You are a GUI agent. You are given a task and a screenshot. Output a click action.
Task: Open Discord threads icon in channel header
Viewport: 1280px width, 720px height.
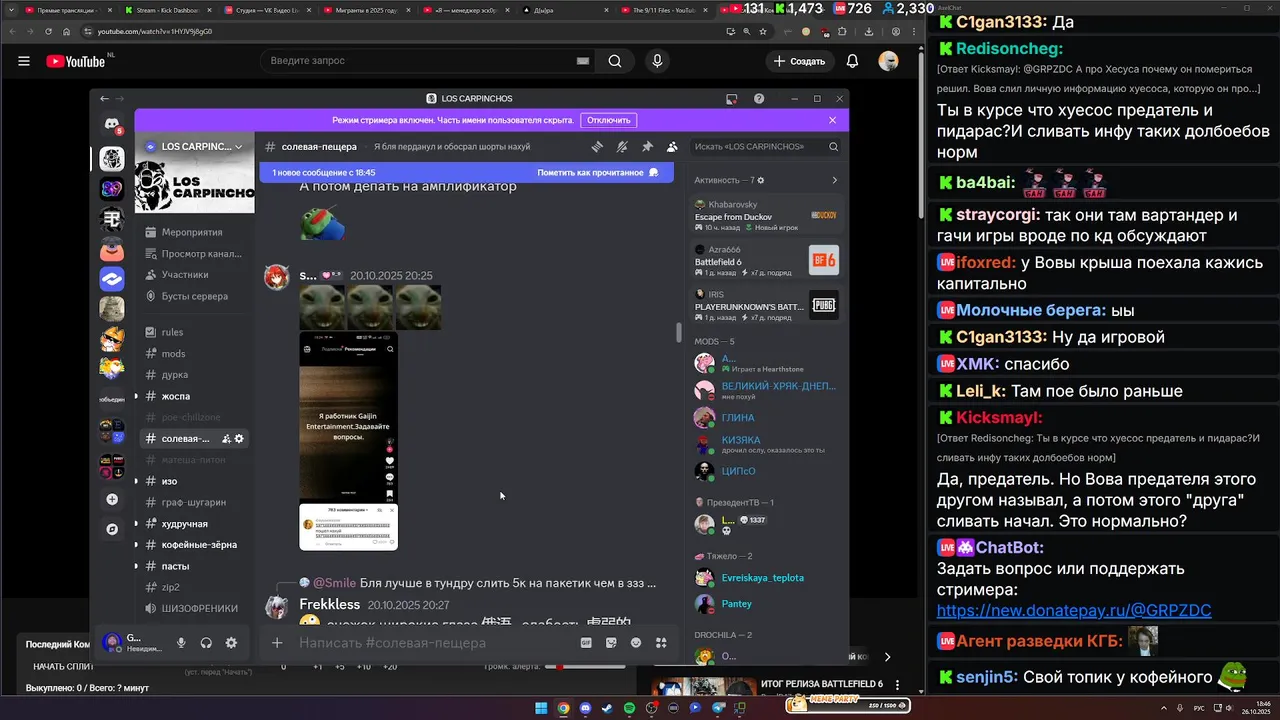pyautogui.click(x=597, y=146)
